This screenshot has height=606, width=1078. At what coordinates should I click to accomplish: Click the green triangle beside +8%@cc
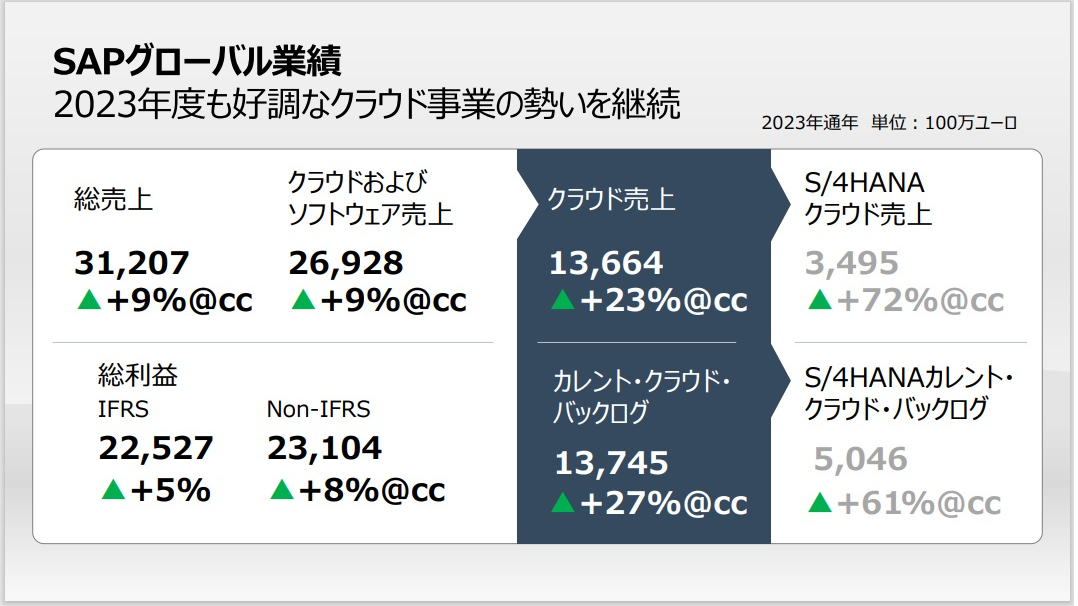pos(282,490)
